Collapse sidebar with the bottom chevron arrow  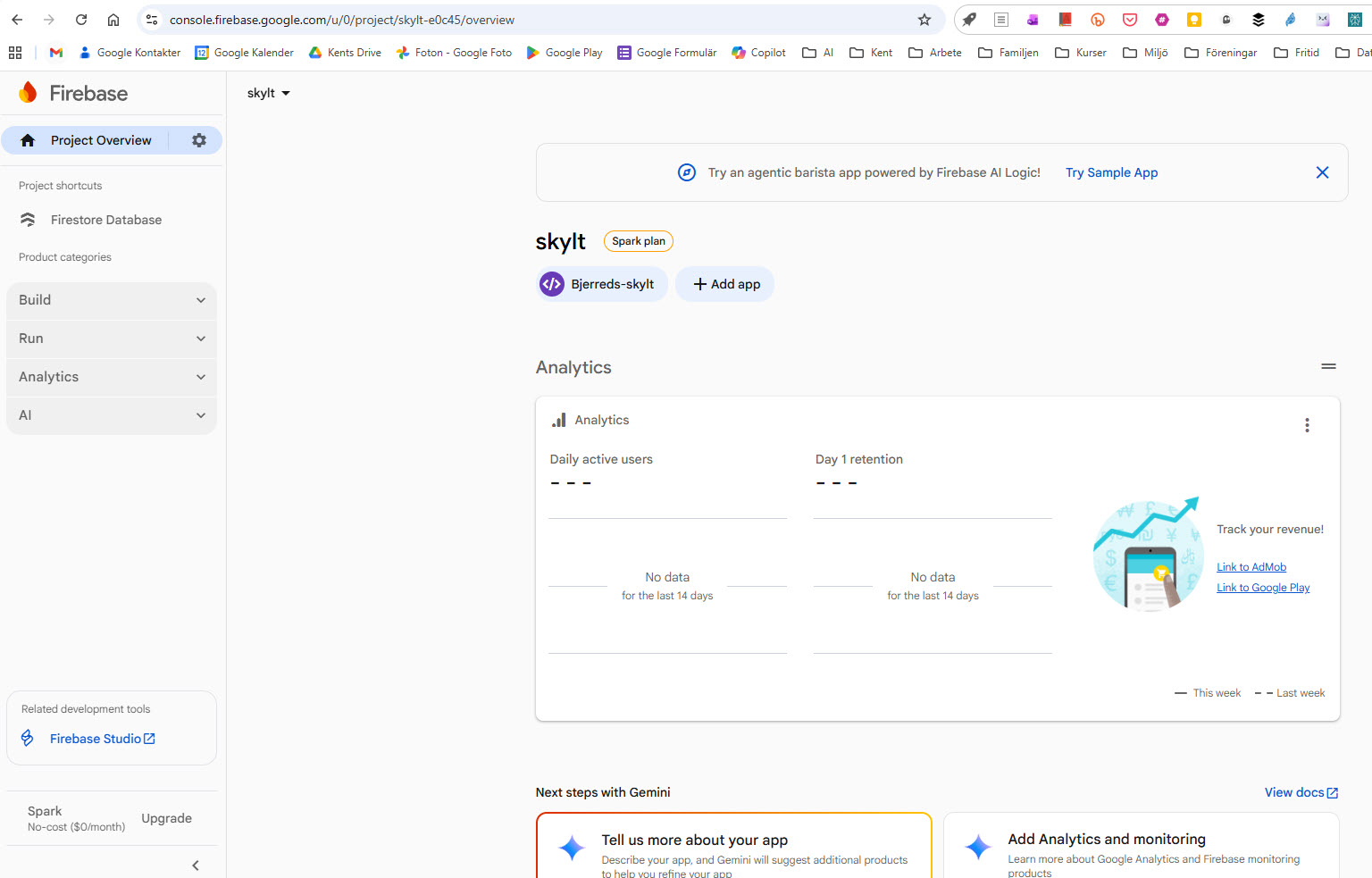point(196,865)
